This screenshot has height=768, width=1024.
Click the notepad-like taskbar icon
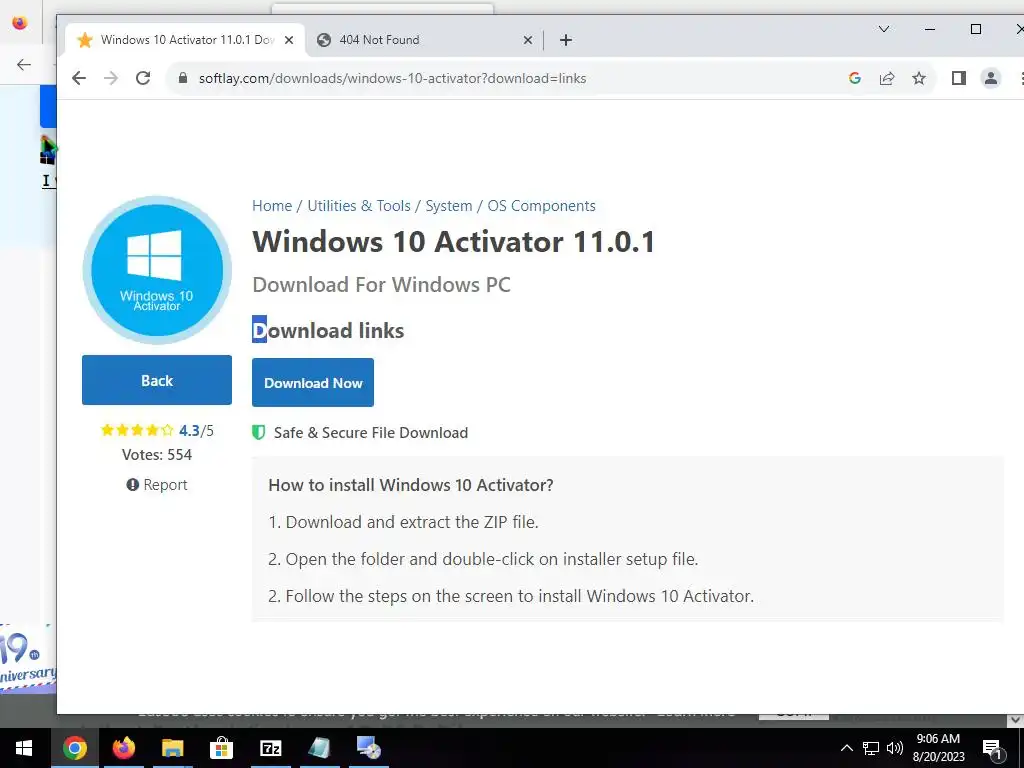[x=319, y=748]
